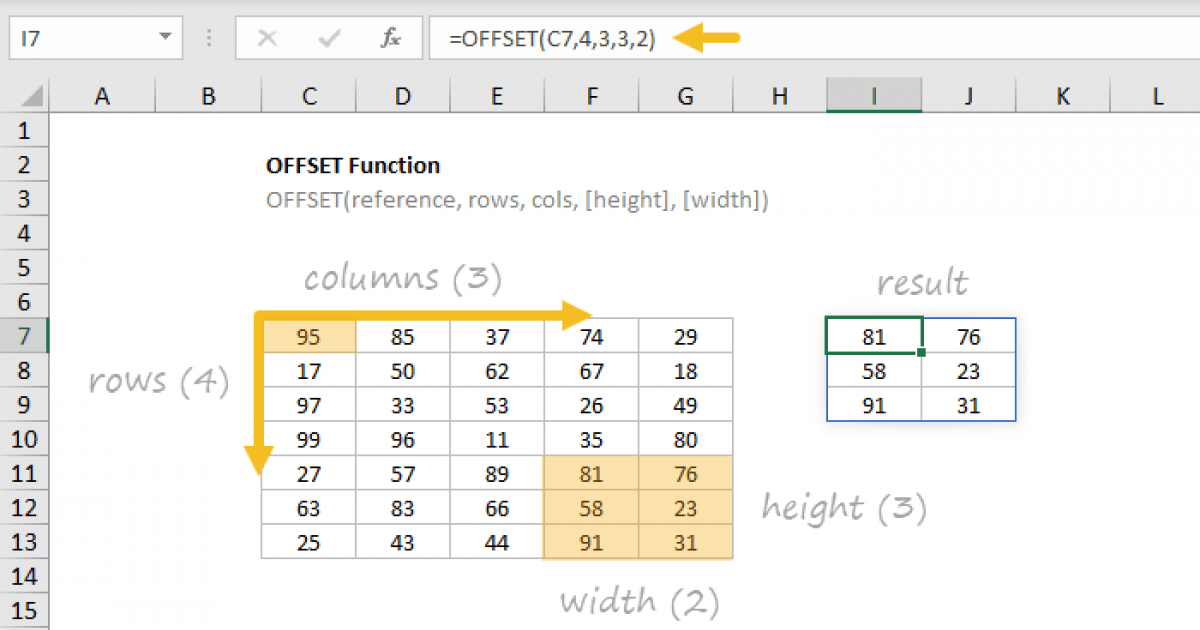Select column C header

coord(309,96)
